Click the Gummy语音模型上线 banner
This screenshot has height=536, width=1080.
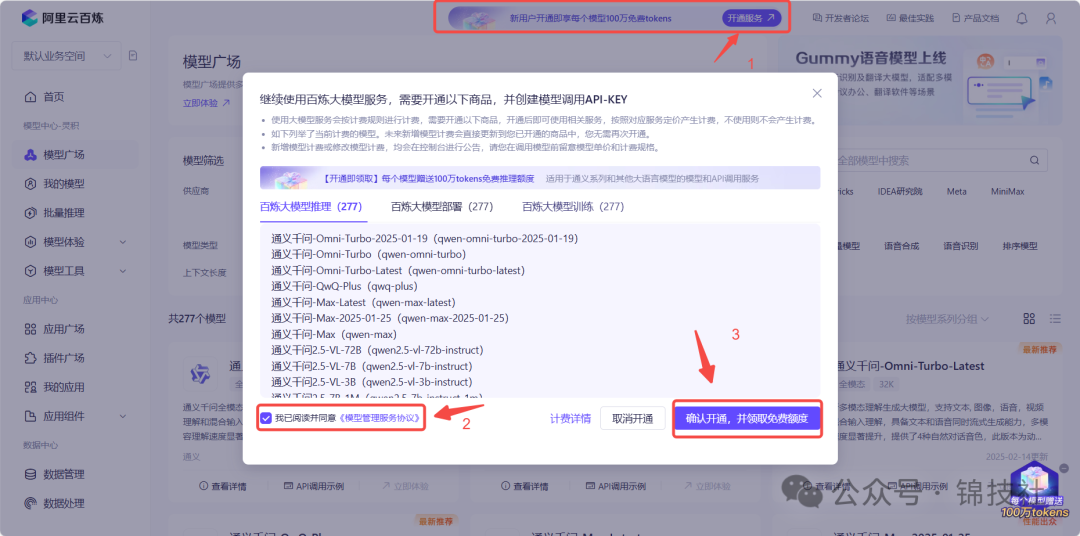(921, 81)
